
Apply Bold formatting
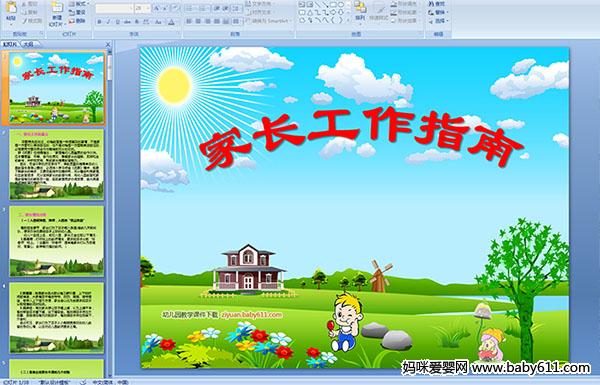point(99,22)
